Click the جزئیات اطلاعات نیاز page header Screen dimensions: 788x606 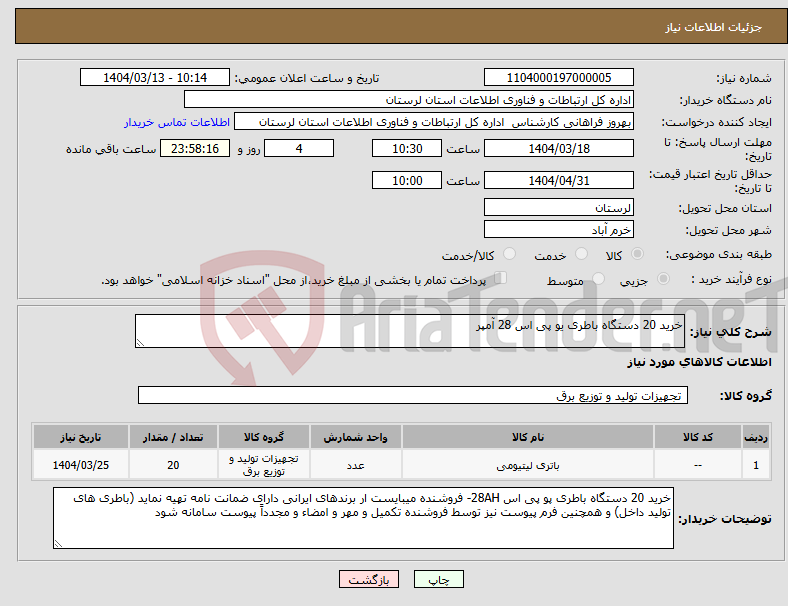point(713,27)
